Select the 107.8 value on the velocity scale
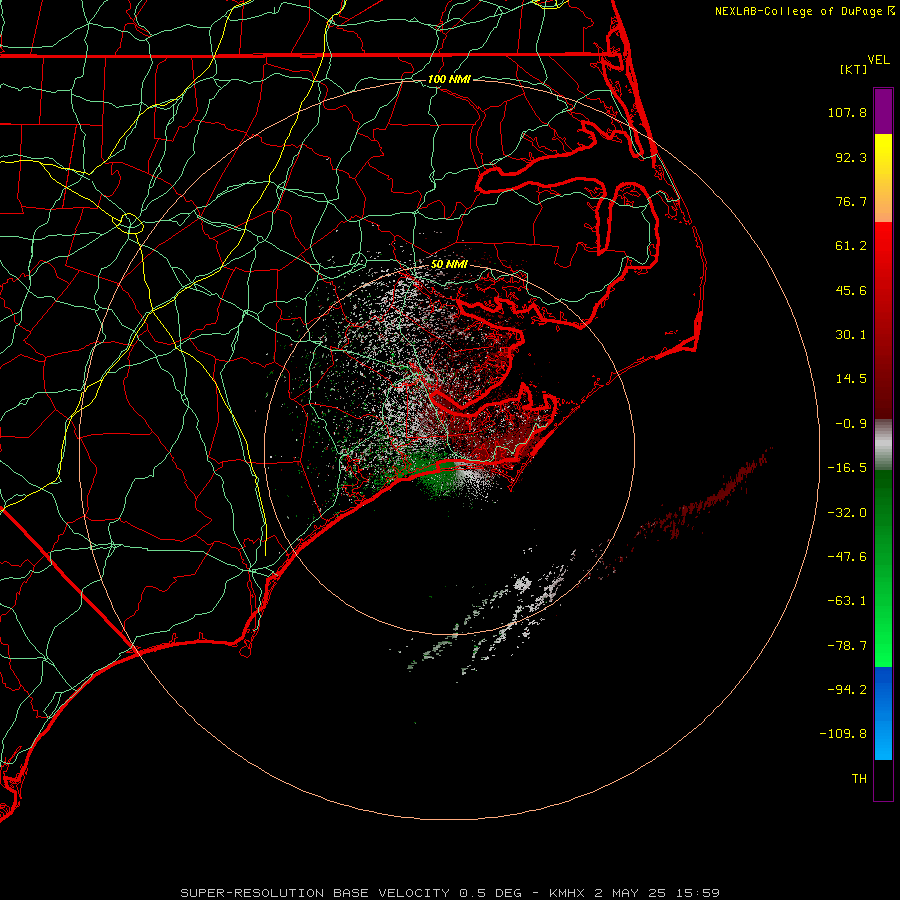 [847, 112]
